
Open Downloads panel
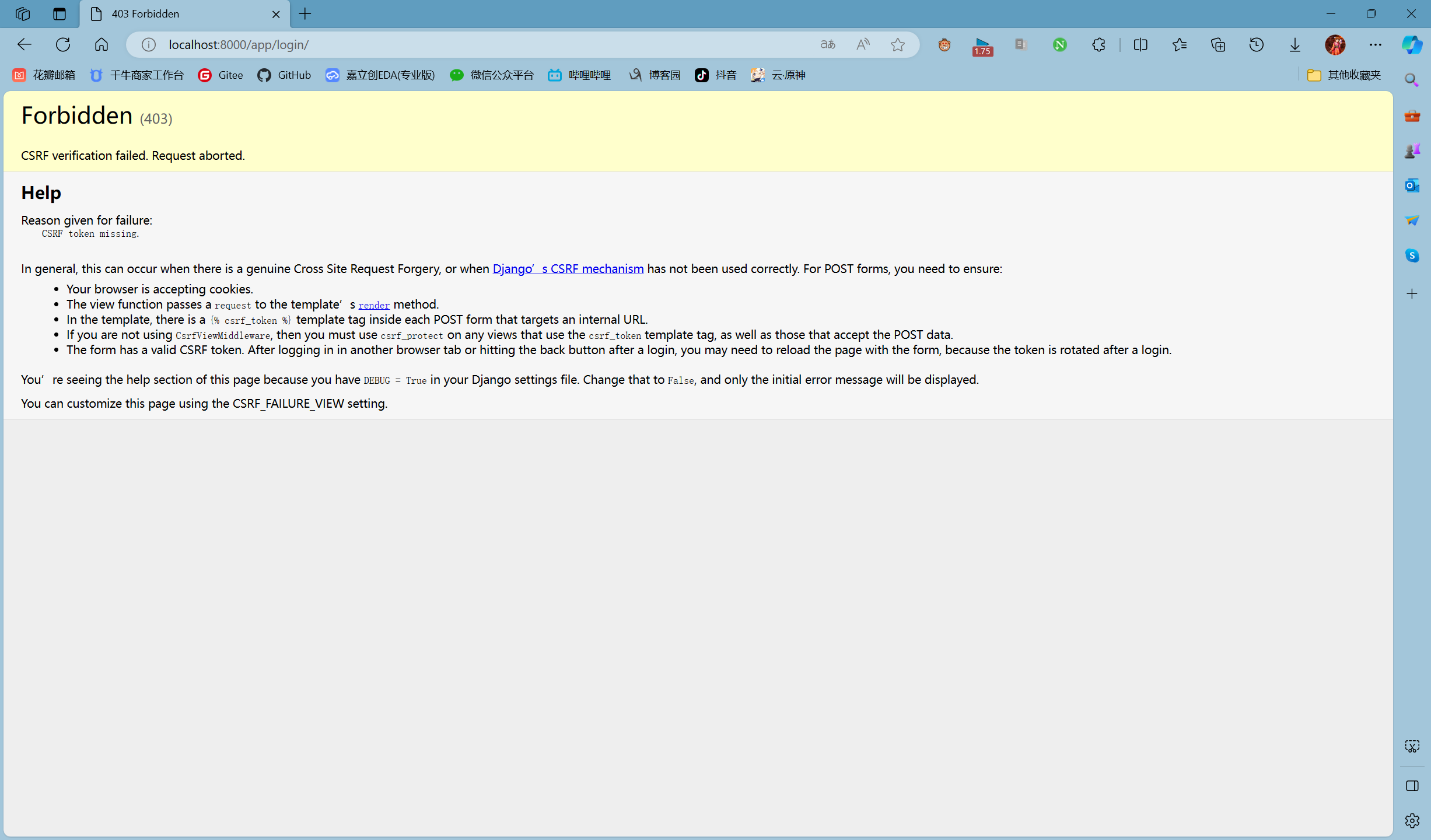click(1295, 44)
